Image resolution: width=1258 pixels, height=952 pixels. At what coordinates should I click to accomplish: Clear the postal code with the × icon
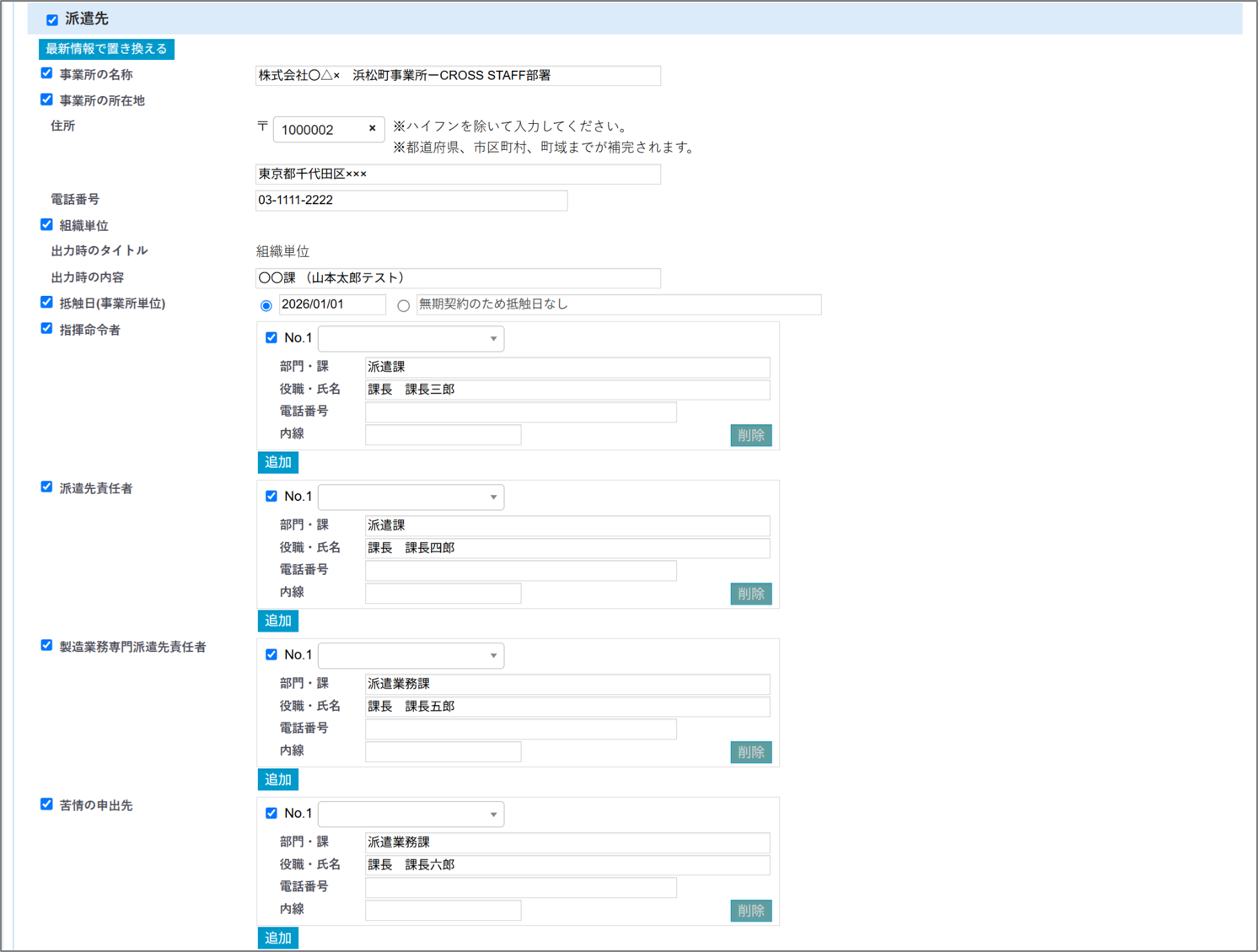point(372,129)
